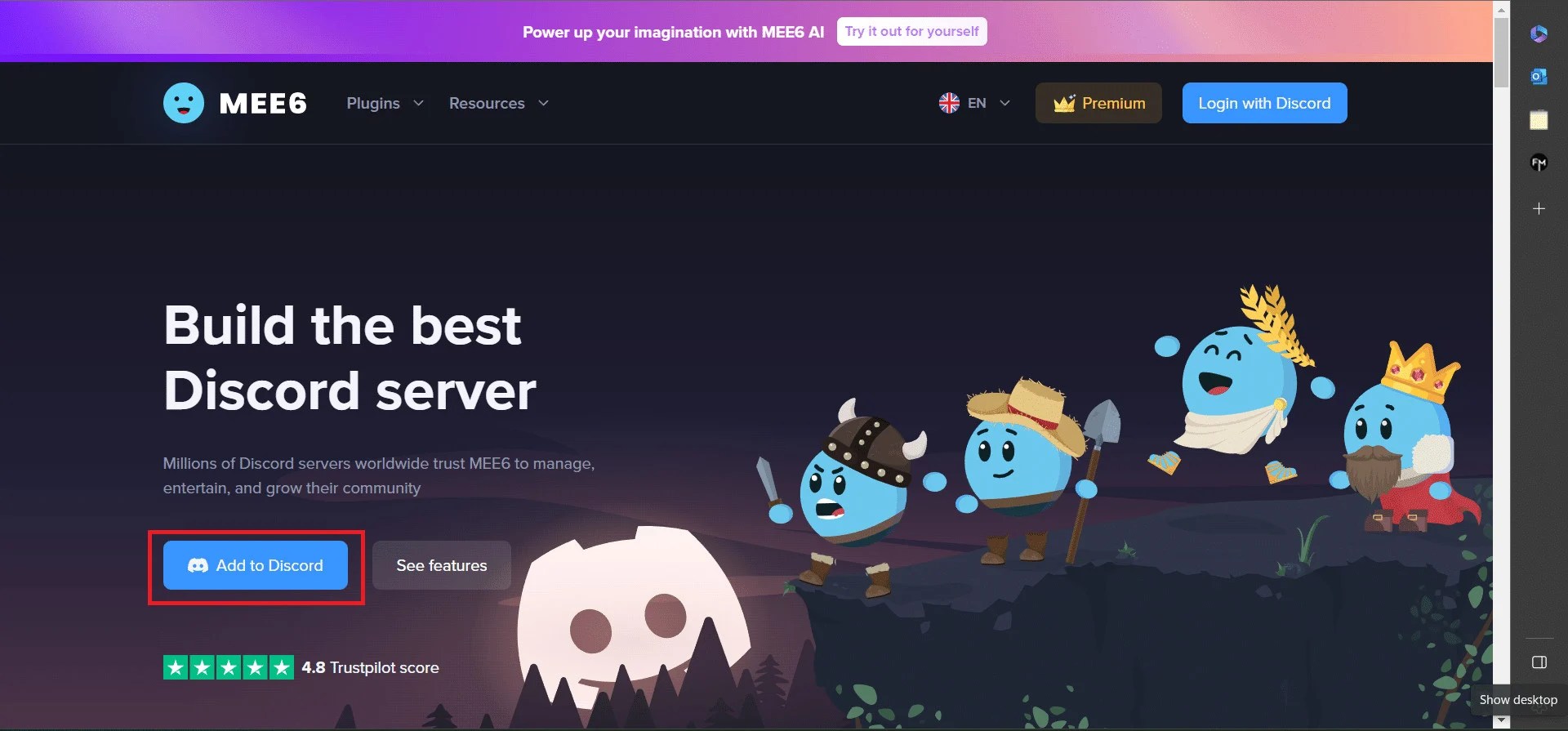Click the page scrollbar down arrow
This screenshot has width=1568, height=731.
point(1501,722)
